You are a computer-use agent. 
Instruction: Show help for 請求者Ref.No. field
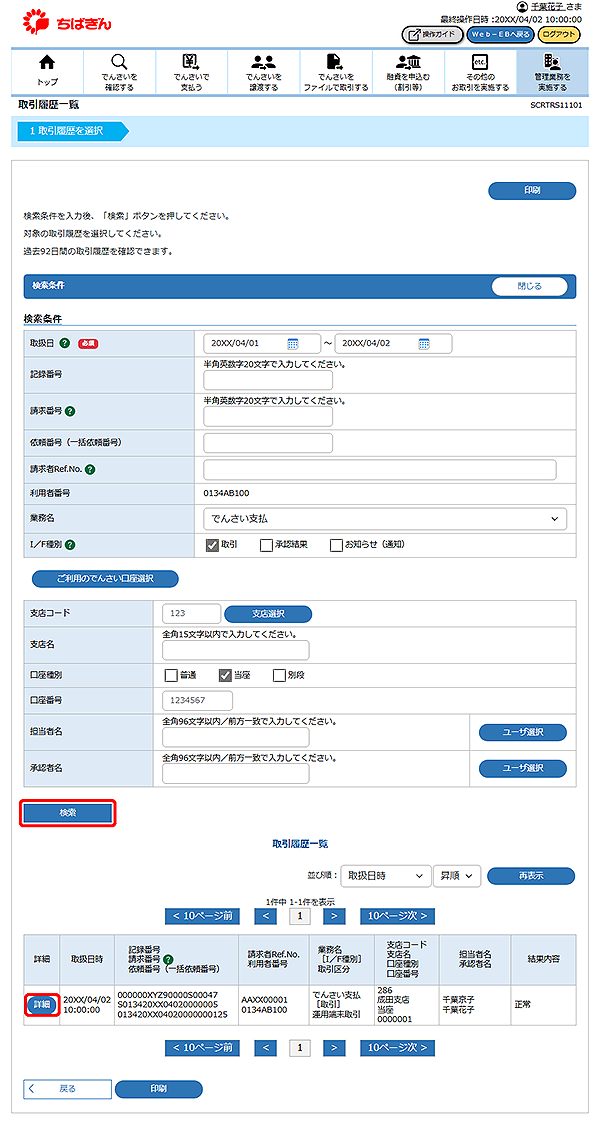[90, 470]
